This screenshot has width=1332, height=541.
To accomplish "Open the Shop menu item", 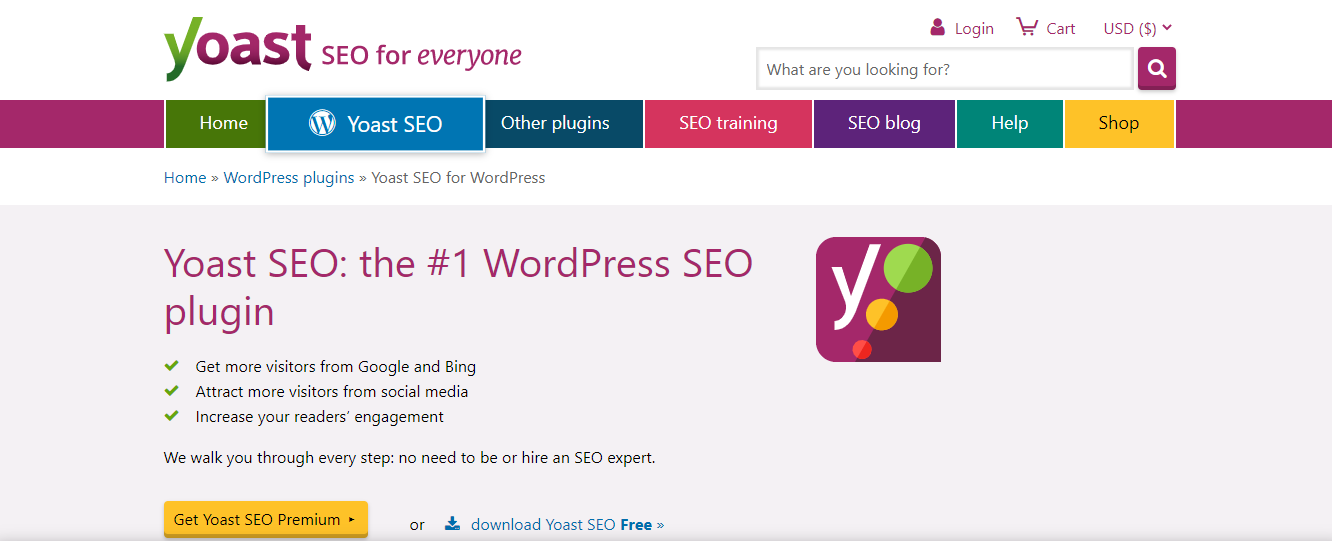I will (x=1119, y=123).
